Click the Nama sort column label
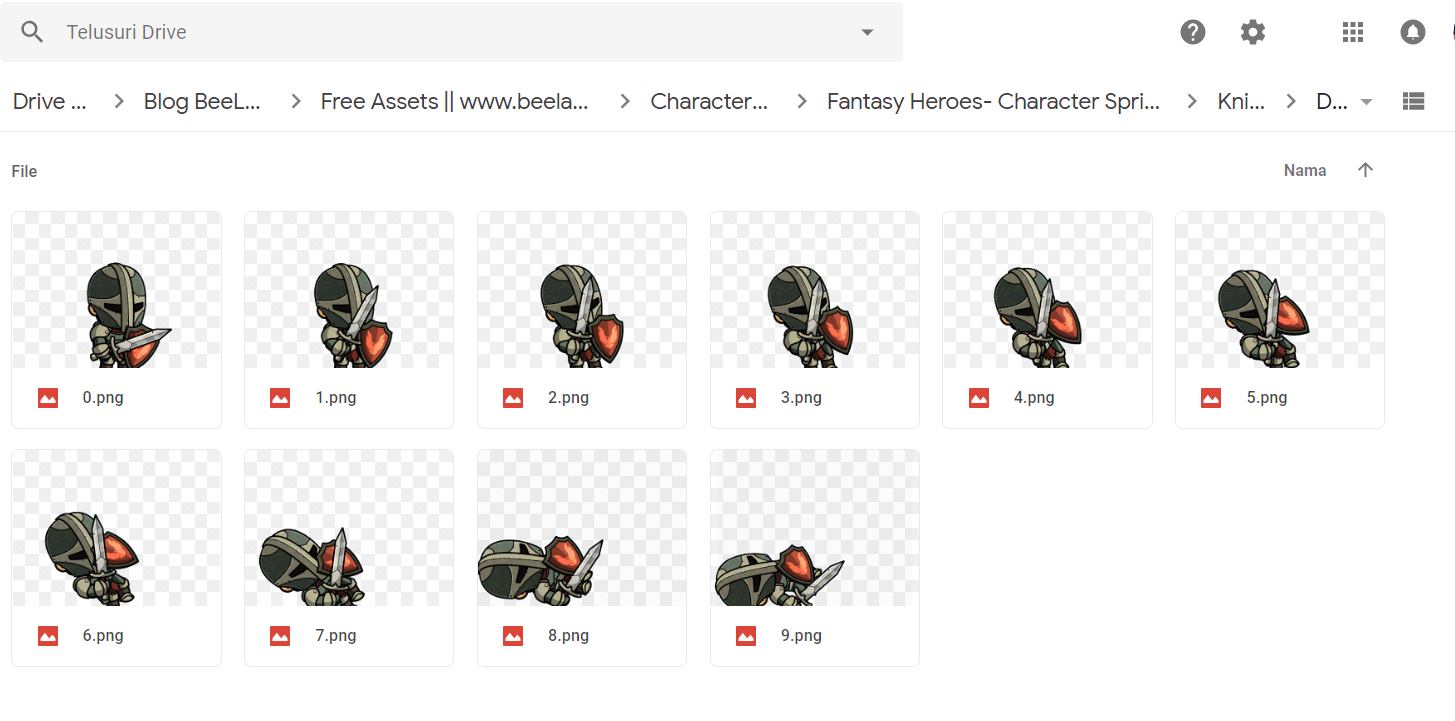The image size is (1455, 721). point(1305,171)
